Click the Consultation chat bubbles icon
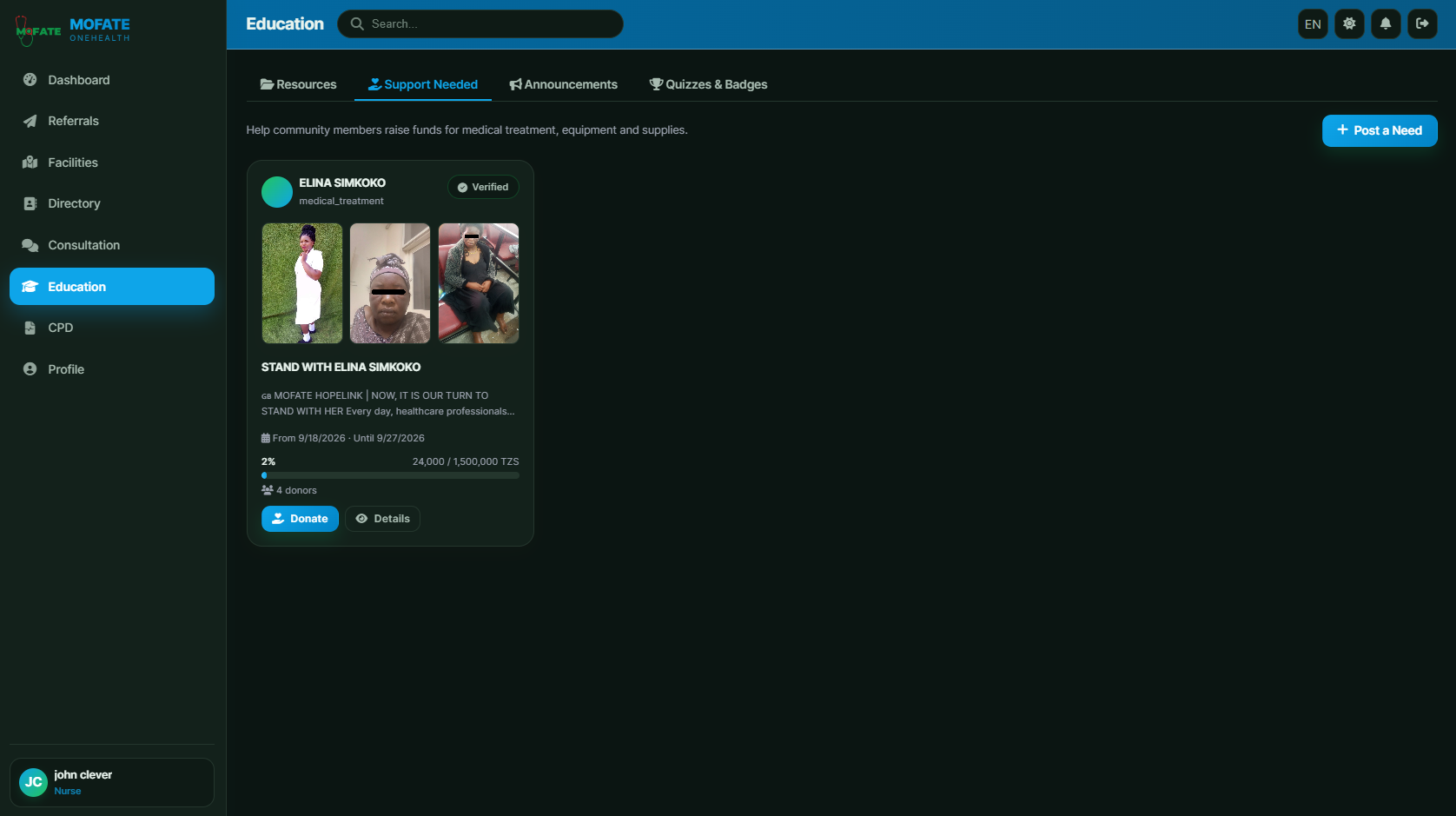1456x816 pixels. (30, 245)
